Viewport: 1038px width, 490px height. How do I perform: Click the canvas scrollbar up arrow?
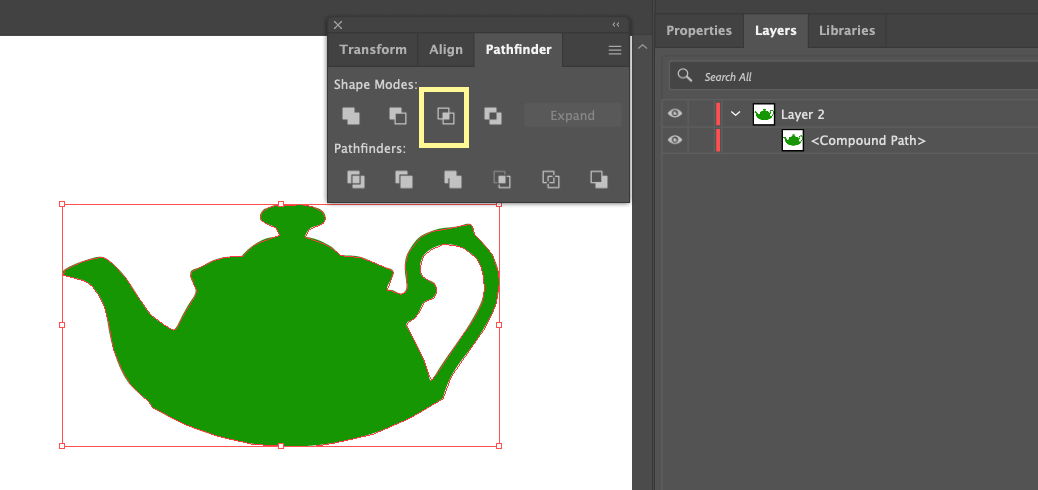click(x=641, y=48)
